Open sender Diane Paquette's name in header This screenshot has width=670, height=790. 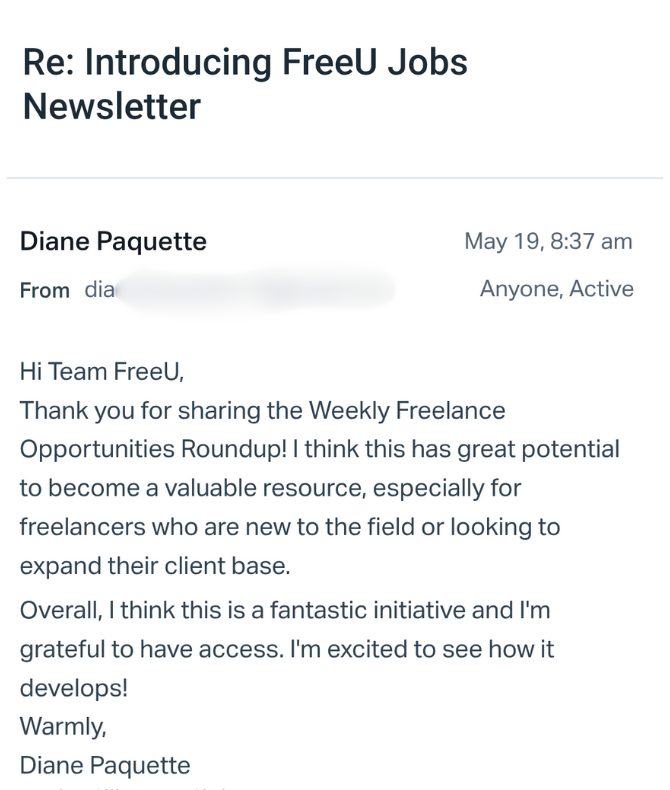pos(113,242)
